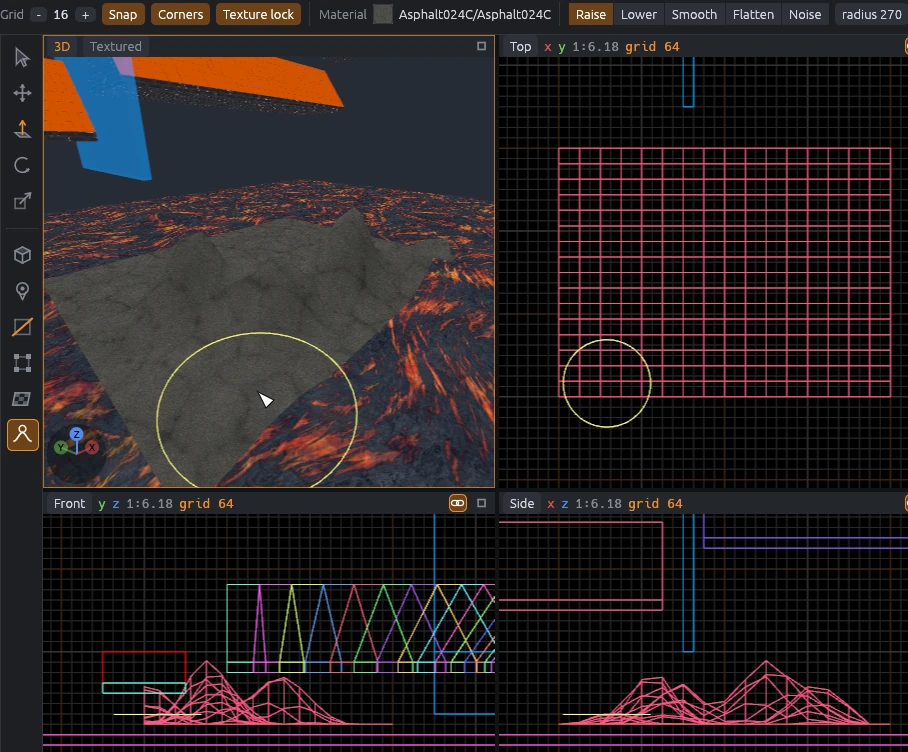Select Lower sculpt mode

tap(638, 14)
